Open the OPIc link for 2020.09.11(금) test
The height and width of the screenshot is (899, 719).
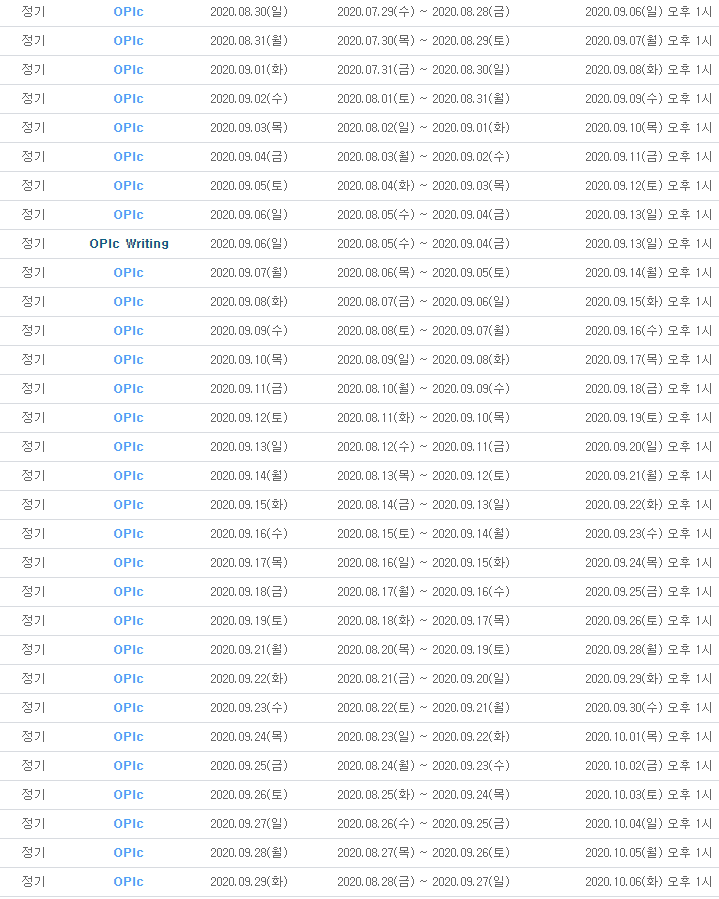[128, 389]
